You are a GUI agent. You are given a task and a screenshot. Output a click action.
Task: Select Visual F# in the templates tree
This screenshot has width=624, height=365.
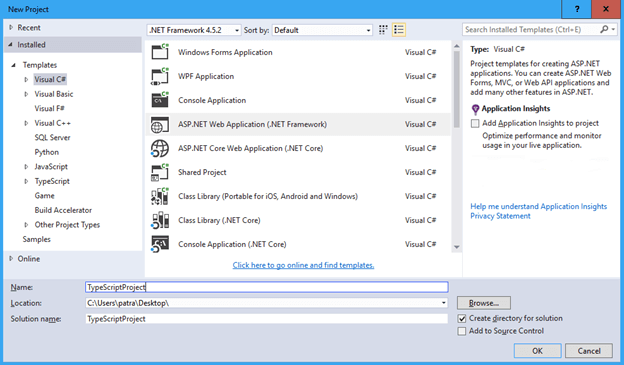pyautogui.click(x=49, y=109)
